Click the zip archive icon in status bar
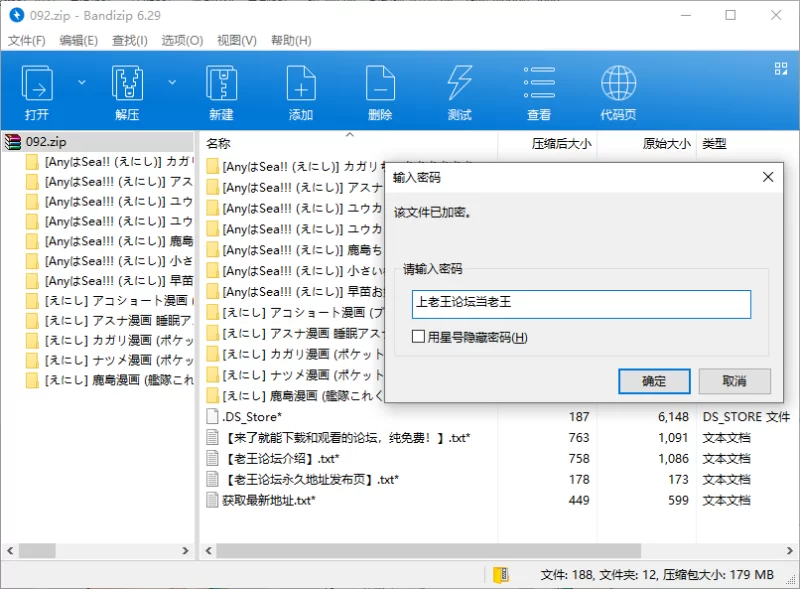The image size is (800, 589). (501, 575)
